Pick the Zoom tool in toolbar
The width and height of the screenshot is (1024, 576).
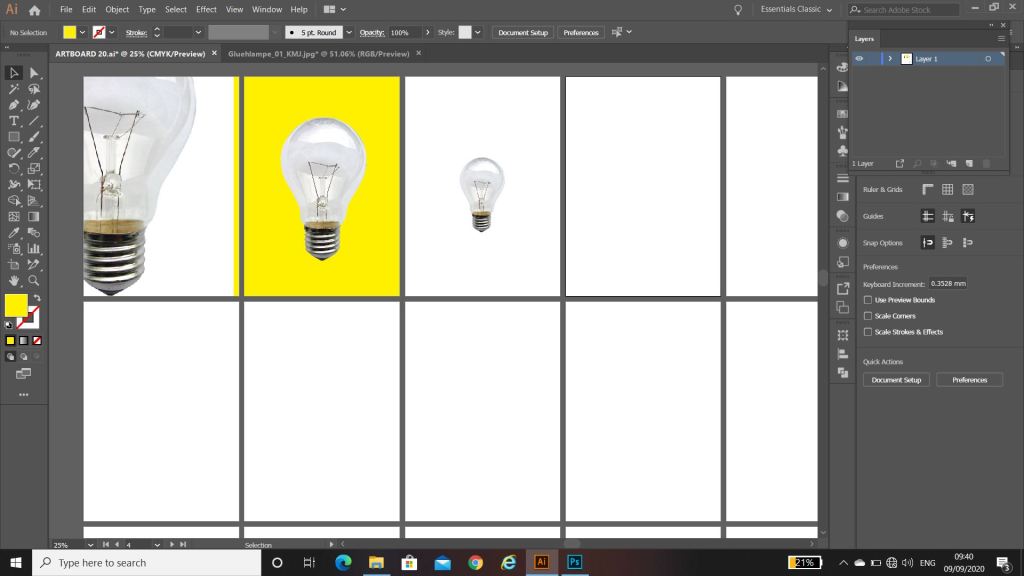pyautogui.click(x=34, y=281)
